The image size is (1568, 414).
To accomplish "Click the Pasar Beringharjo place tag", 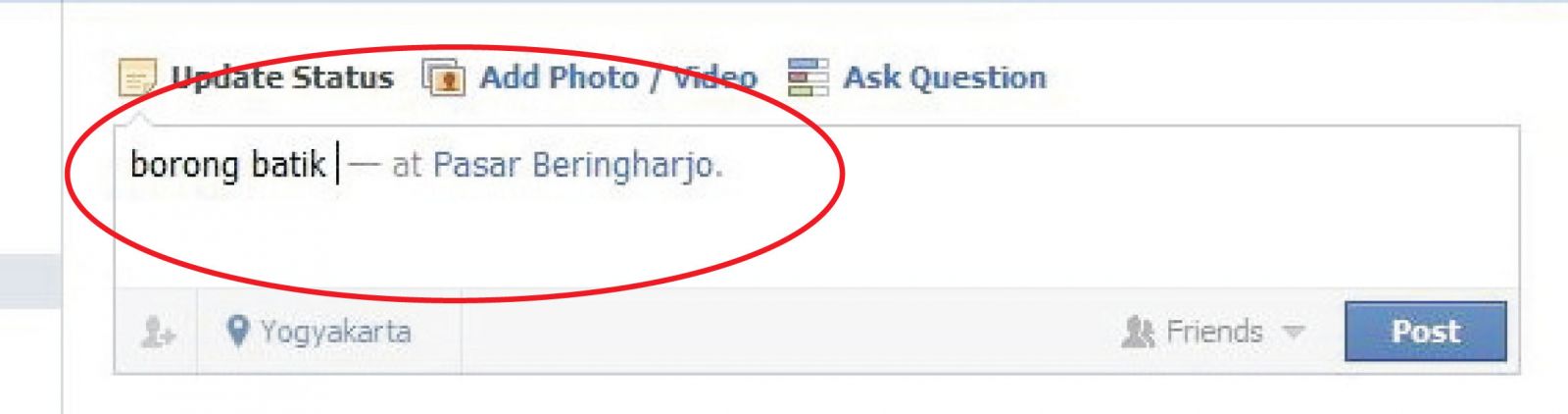I will [x=578, y=165].
